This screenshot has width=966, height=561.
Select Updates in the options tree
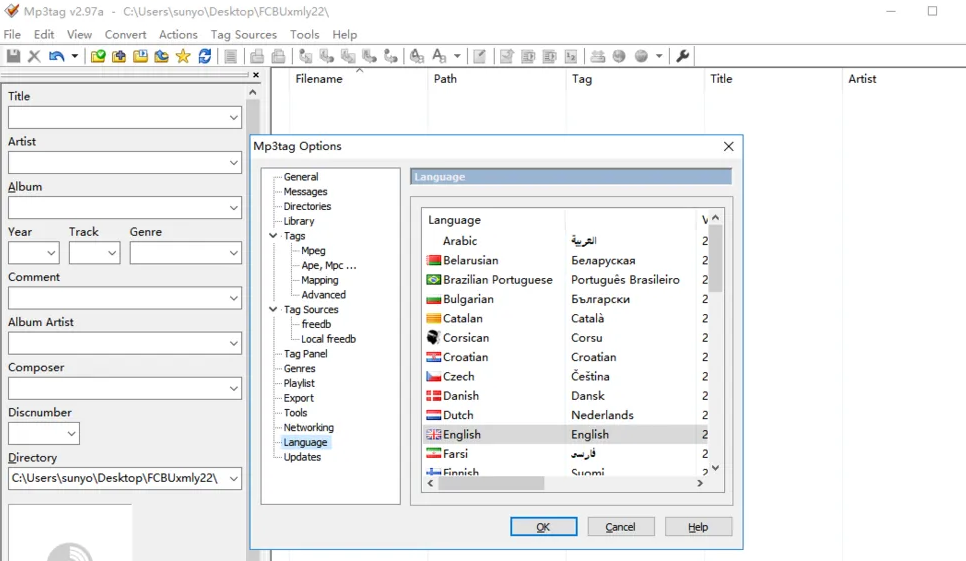click(302, 457)
